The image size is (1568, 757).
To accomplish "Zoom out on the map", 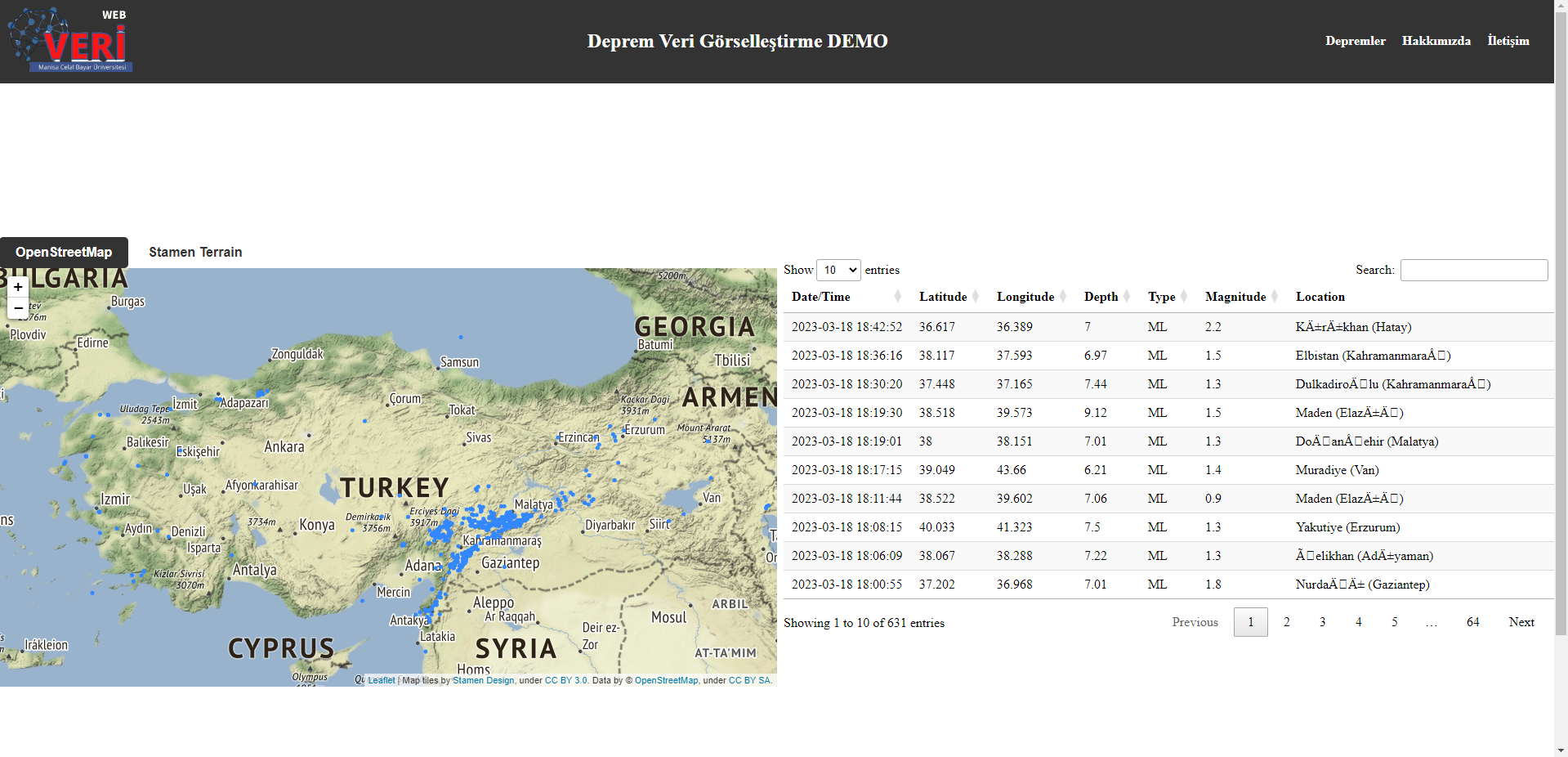I will point(18,308).
